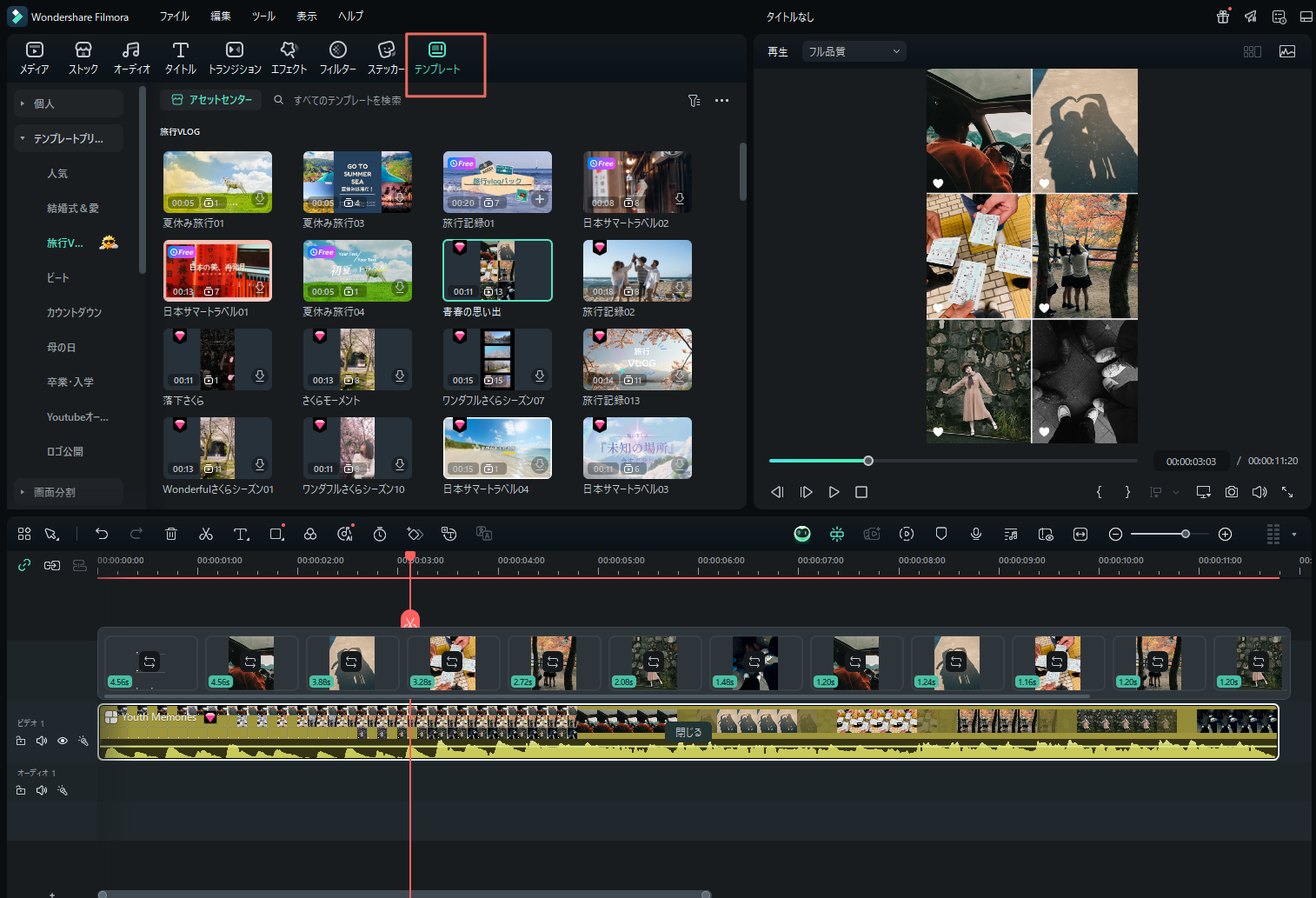Expand the 画面分割 sidebar category
1316x898 pixels.
pos(54,492)
